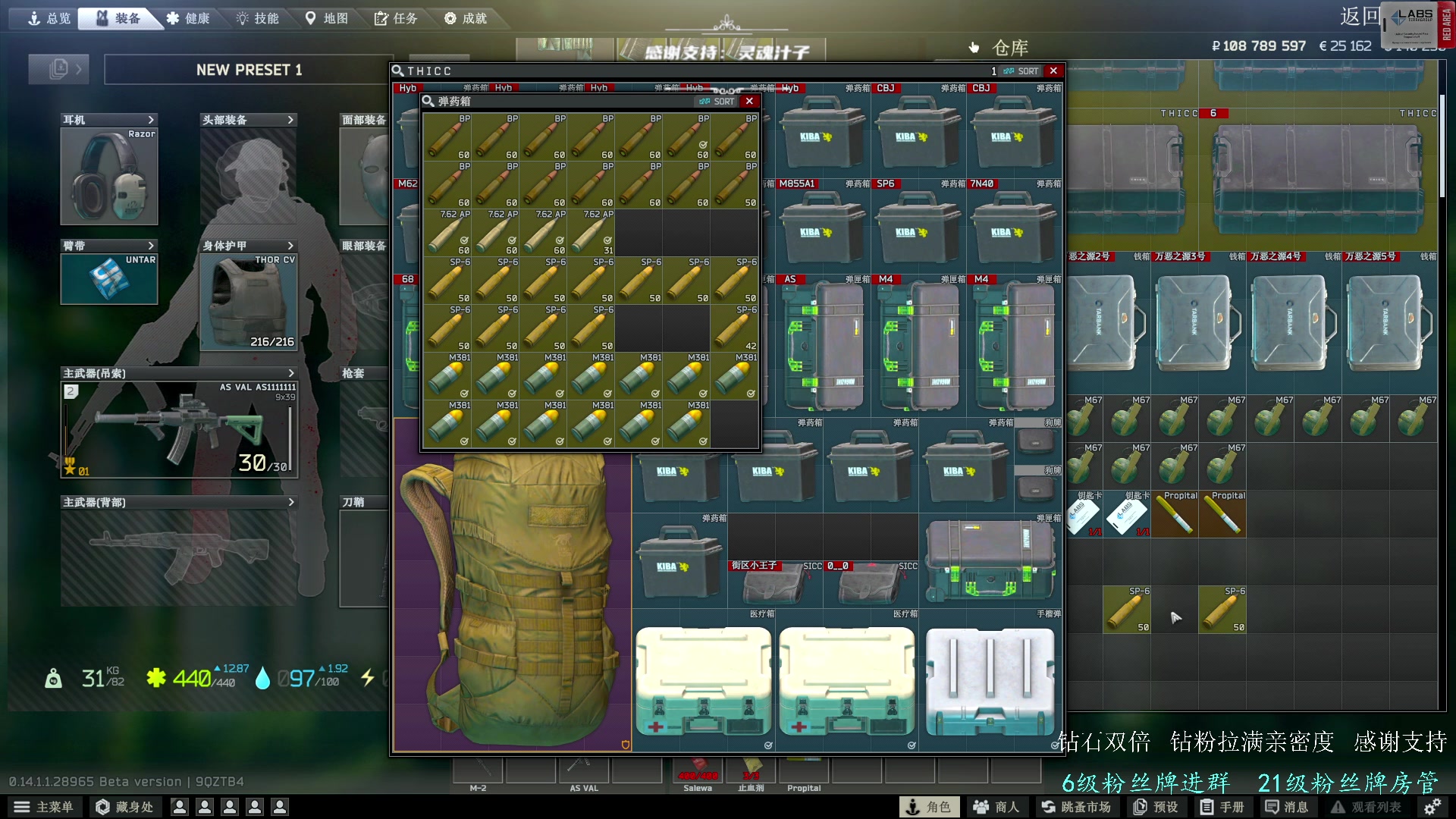Expand the 主武器(背部) back weapon arrow
The height and width of the screenshot is (819, 1456).
[x=291, y=502]
